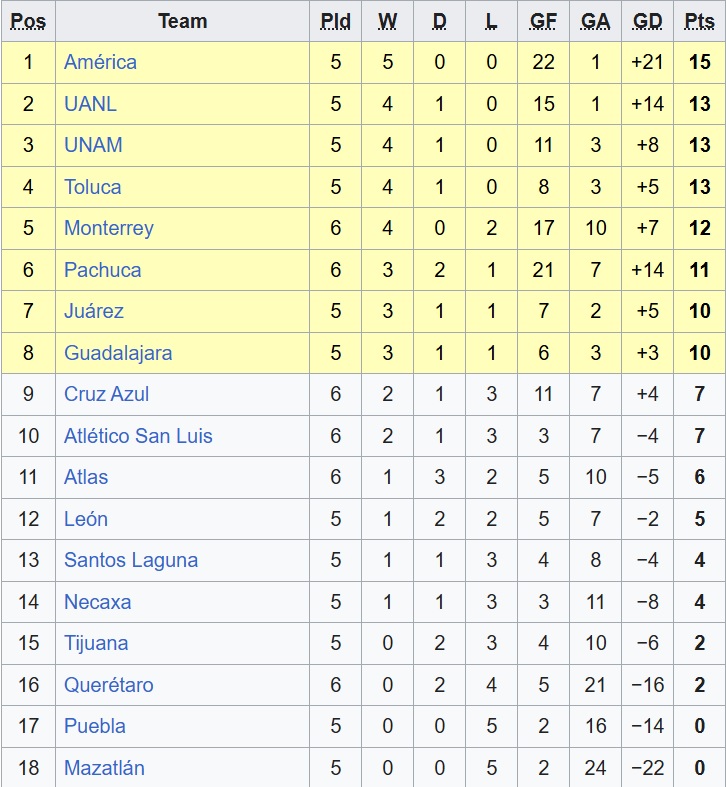
Task: Click the GD column header abbreviation
Action: (x=648, y=21)
